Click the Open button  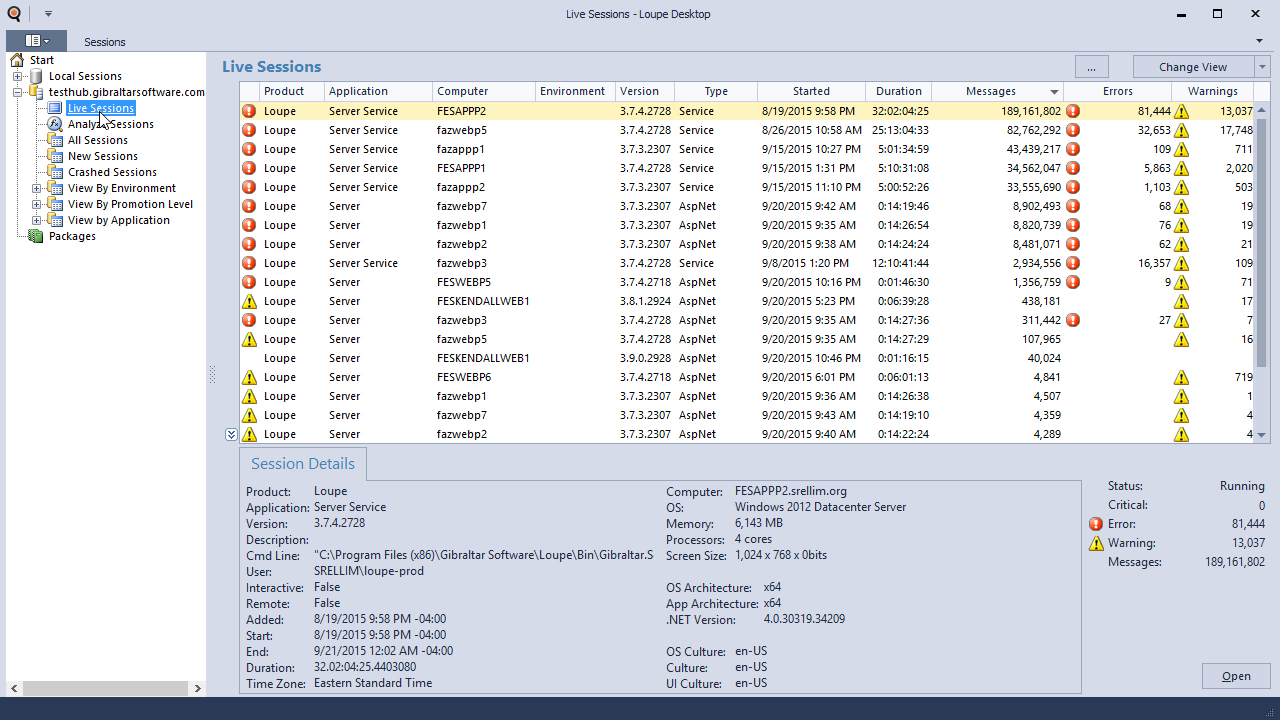[1236, 676]
